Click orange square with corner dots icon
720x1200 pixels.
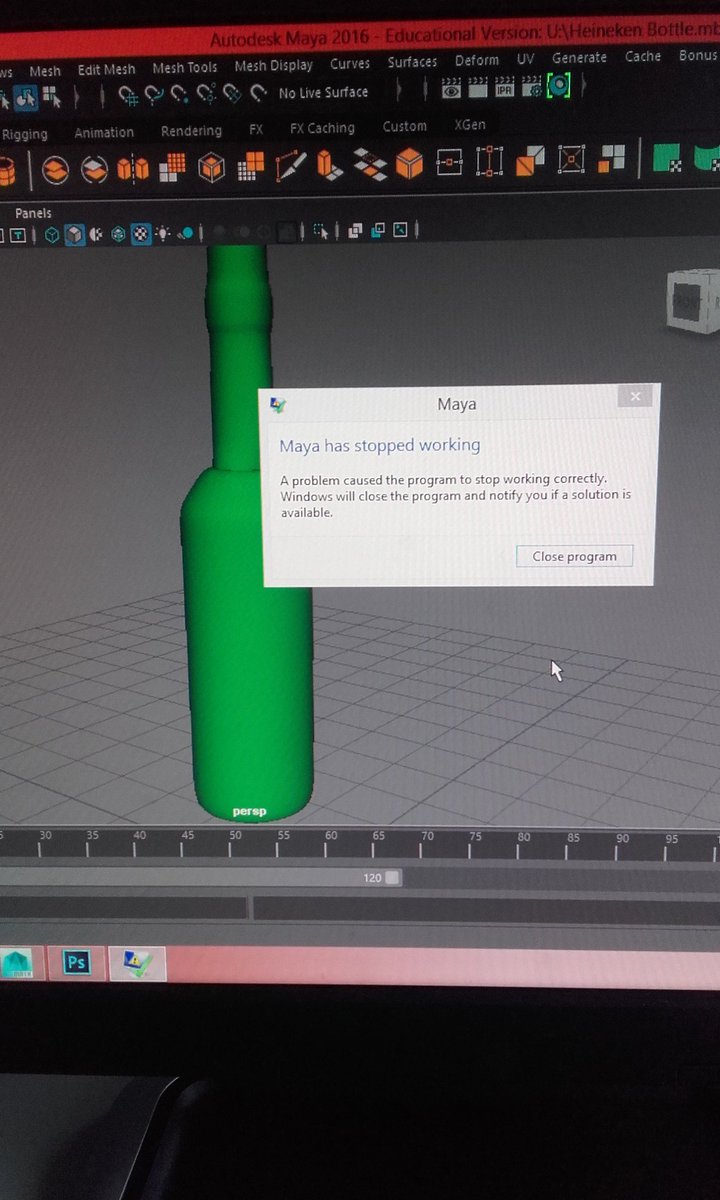click(571, 159)
